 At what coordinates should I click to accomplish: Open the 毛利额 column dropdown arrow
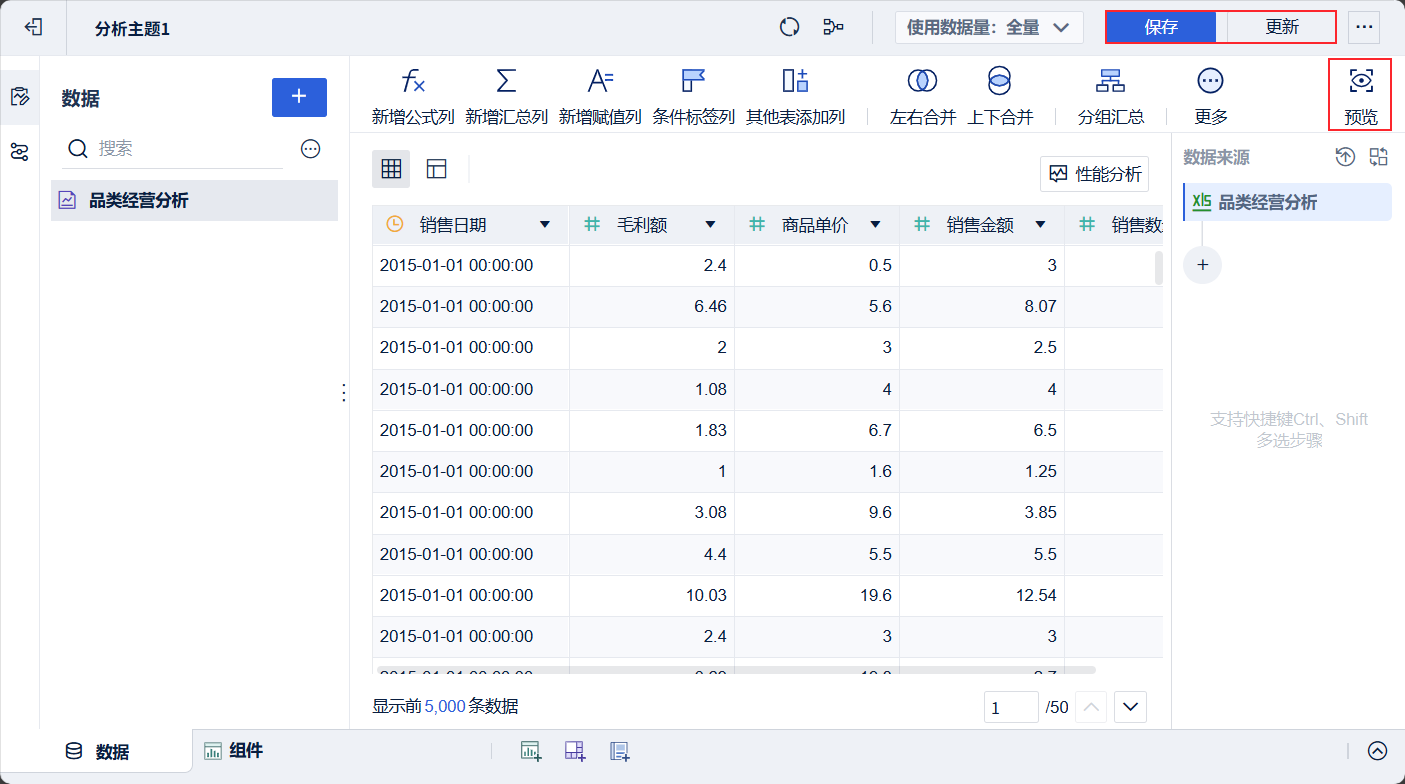click(710, 225)
